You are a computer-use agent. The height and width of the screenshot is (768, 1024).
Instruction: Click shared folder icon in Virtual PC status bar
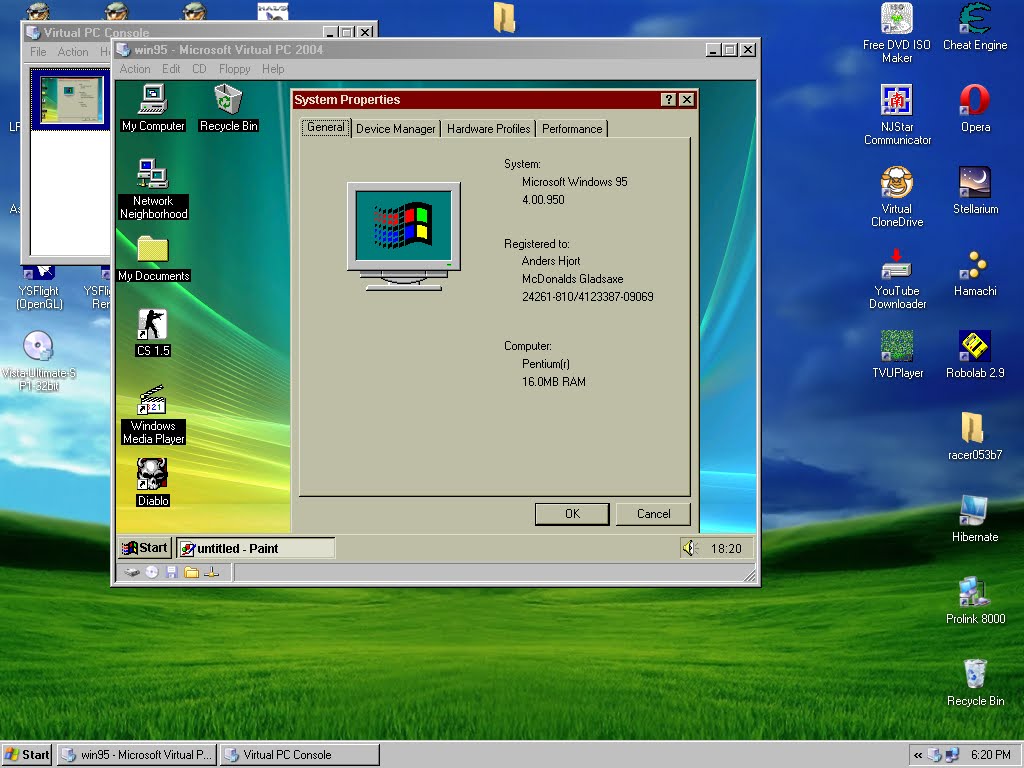click(x=191, y=573)
